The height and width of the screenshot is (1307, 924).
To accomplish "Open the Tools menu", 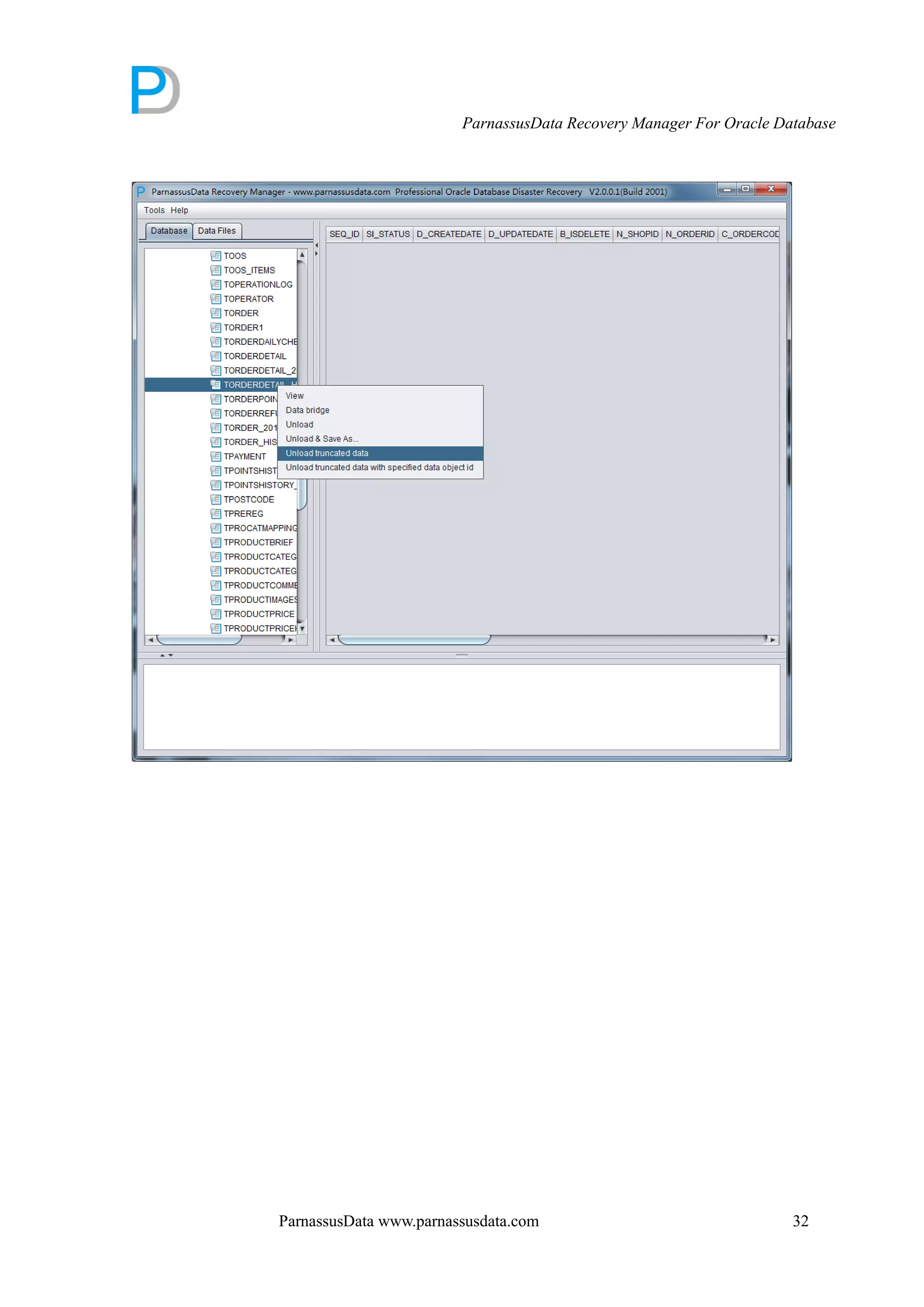I will pyautogui.click(x=154, y=210).
